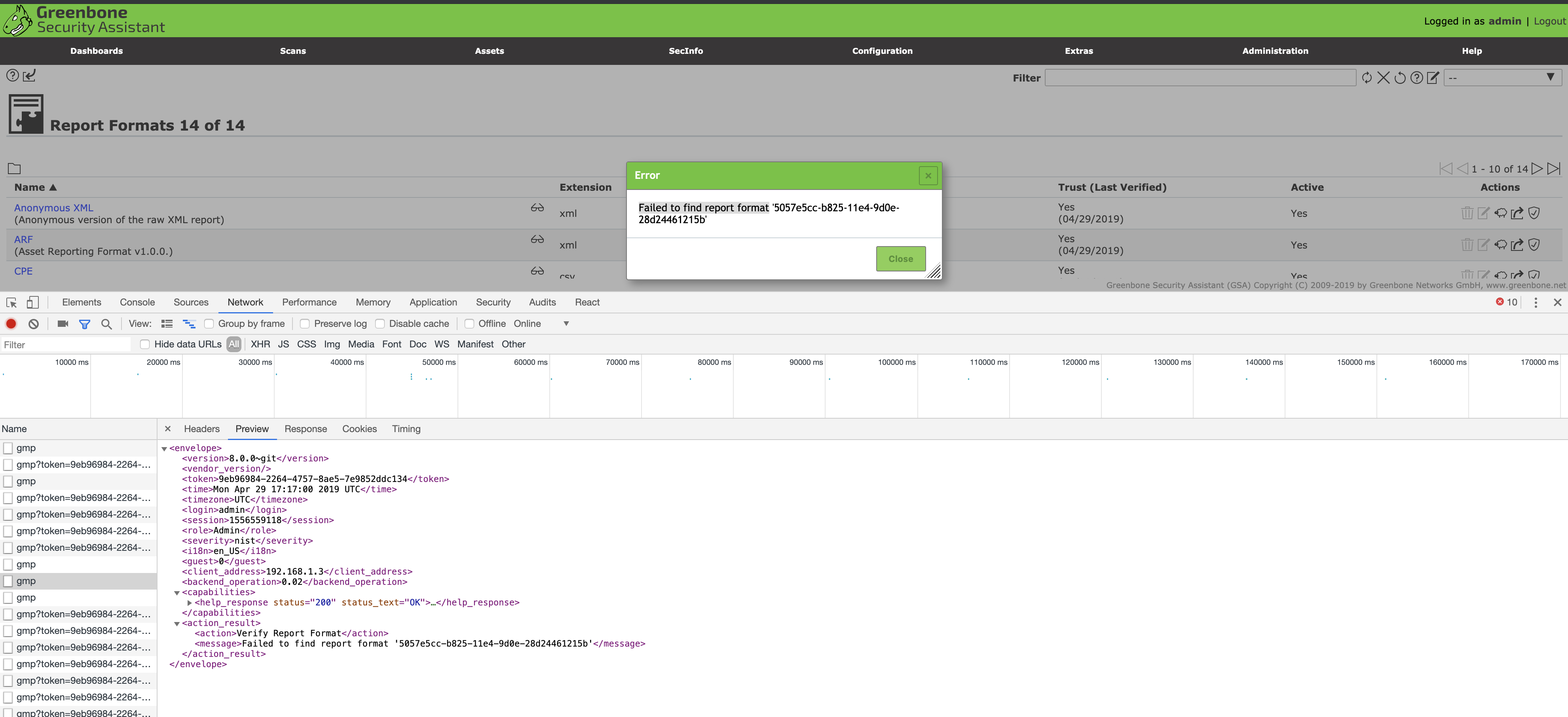This screenshot has height=717, width=1568.
Task: Reset the filter using the X icon
Action: 1384,77
